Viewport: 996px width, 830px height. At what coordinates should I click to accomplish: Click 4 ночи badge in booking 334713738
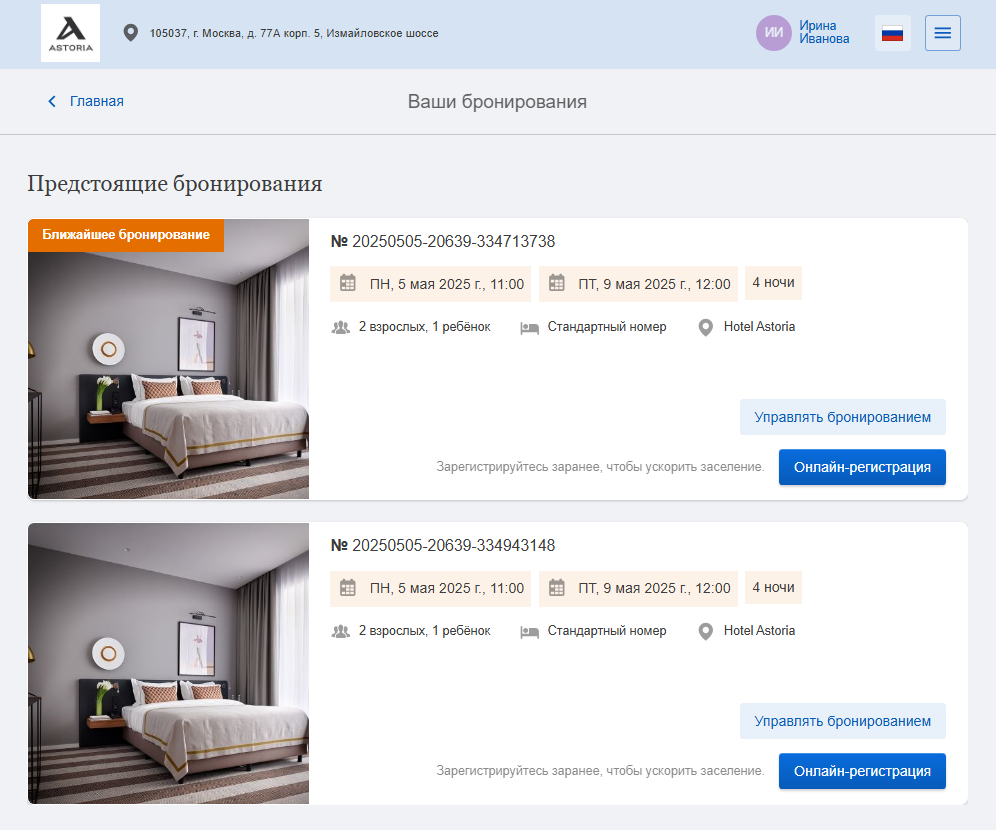coord(773,283)
